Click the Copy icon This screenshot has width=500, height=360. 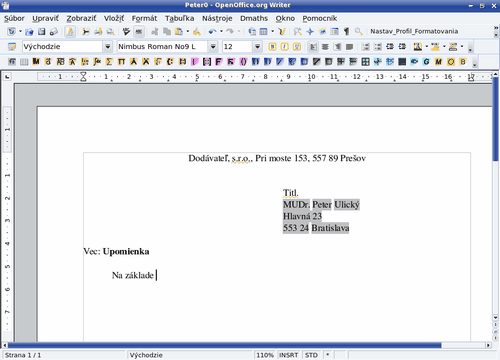click(167, 32)
